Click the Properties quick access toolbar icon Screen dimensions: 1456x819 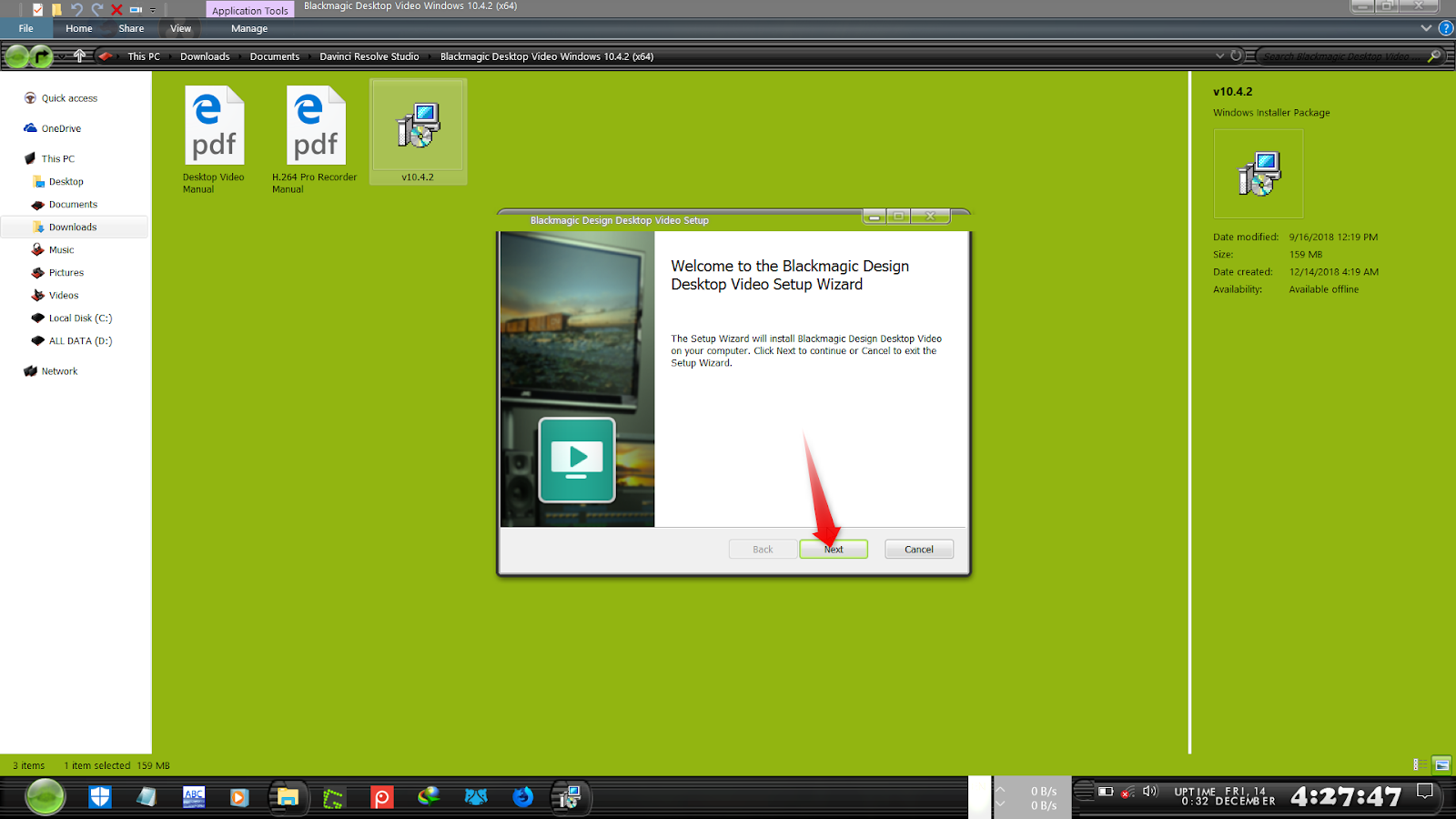[x=37, y=10]
